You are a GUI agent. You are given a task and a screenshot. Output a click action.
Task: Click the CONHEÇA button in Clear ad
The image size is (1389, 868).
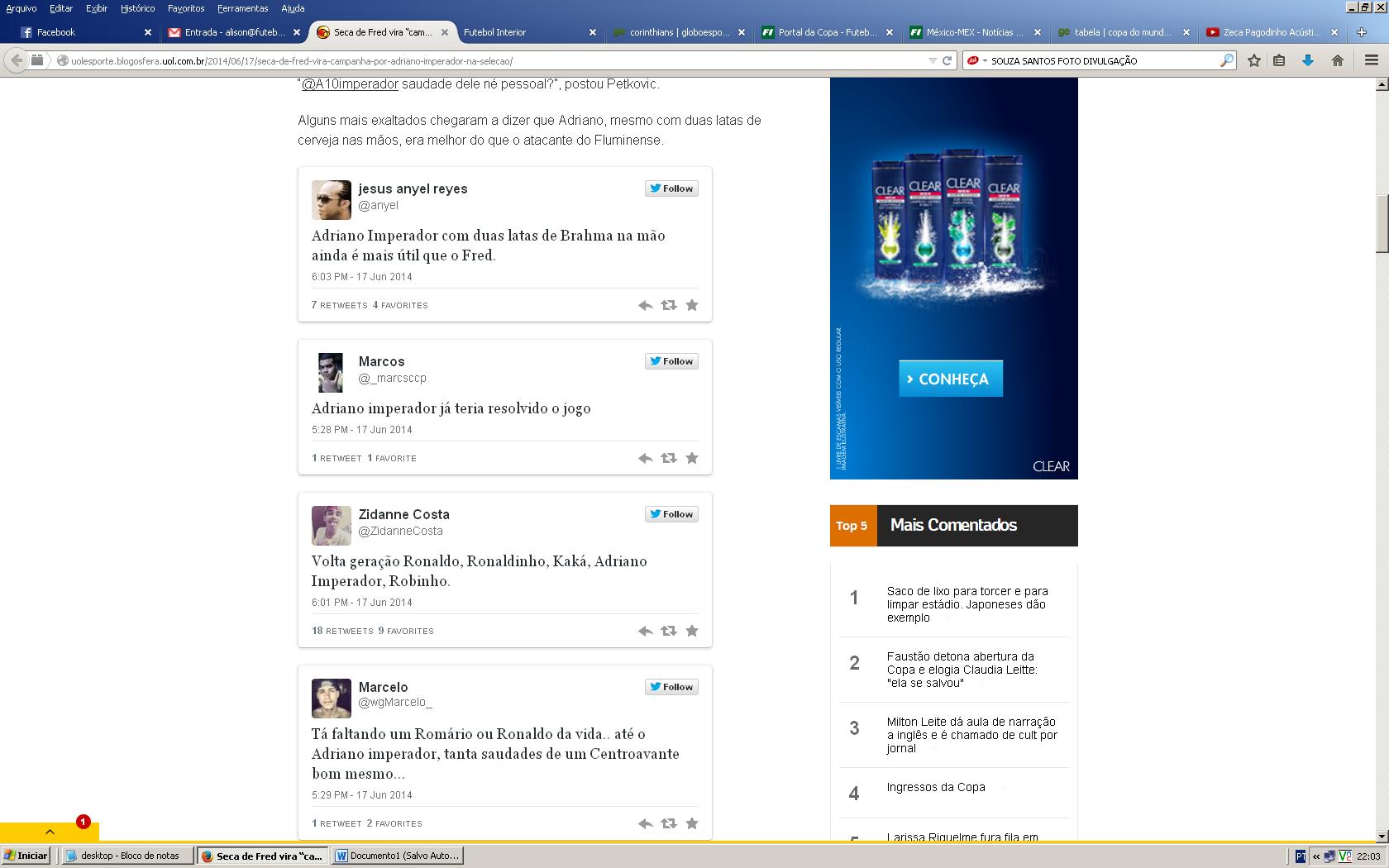[951, 379]
